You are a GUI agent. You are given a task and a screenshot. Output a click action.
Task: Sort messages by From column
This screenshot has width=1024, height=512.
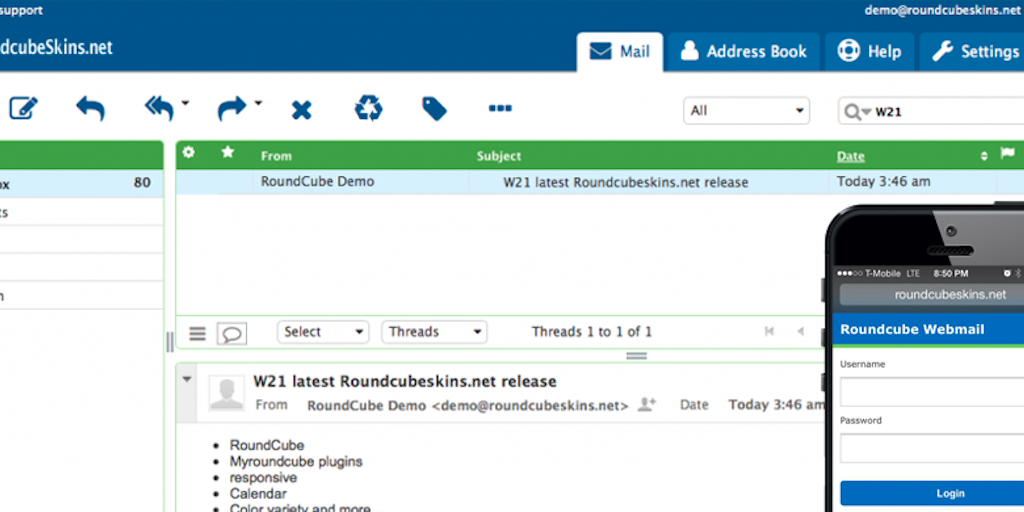(276, 156)
